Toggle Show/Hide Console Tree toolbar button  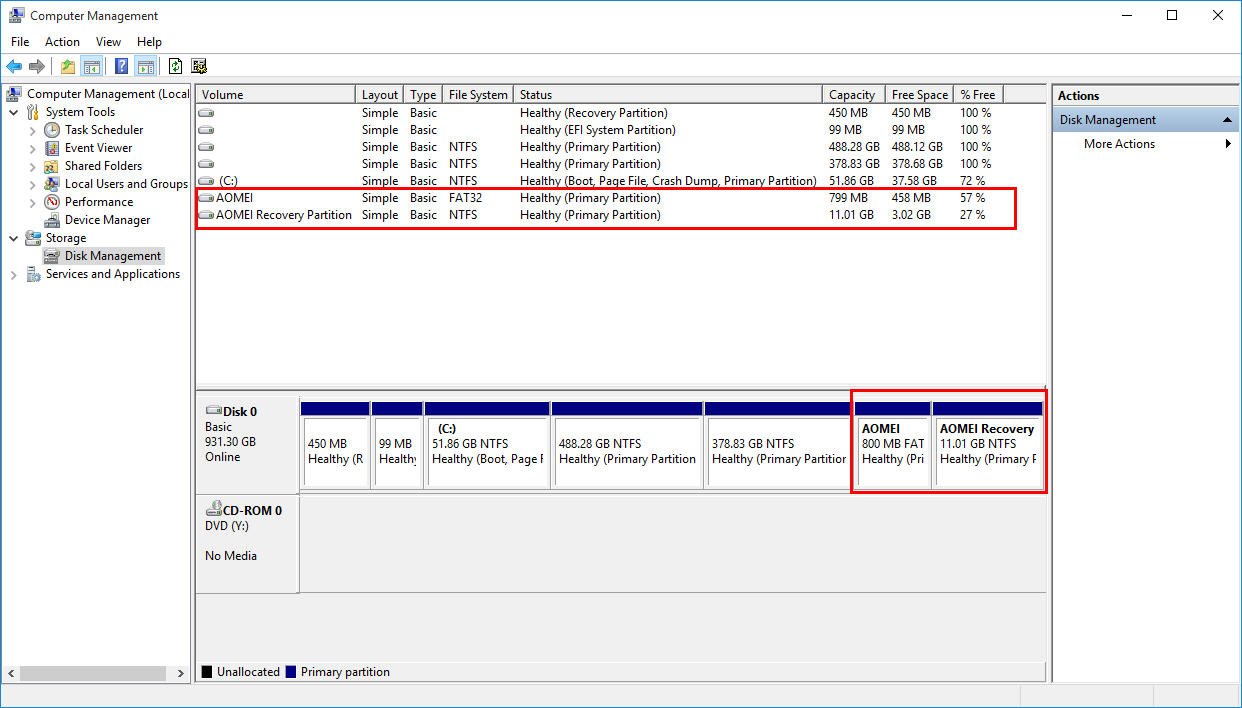pyautogui.click(x=92, y=67)
